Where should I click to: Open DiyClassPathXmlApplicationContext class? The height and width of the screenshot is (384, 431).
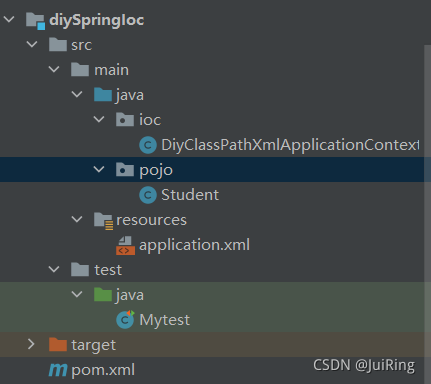click(290, 146)
